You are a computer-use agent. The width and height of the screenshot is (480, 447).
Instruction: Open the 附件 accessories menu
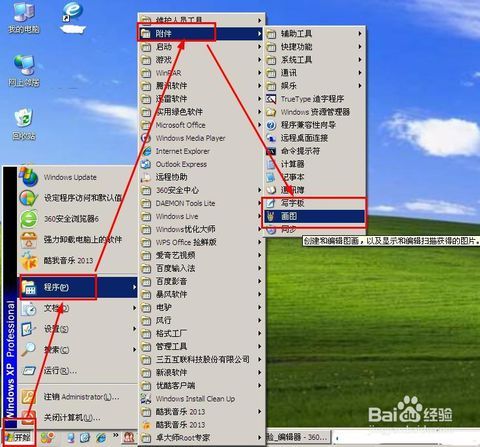coord(201,33)
